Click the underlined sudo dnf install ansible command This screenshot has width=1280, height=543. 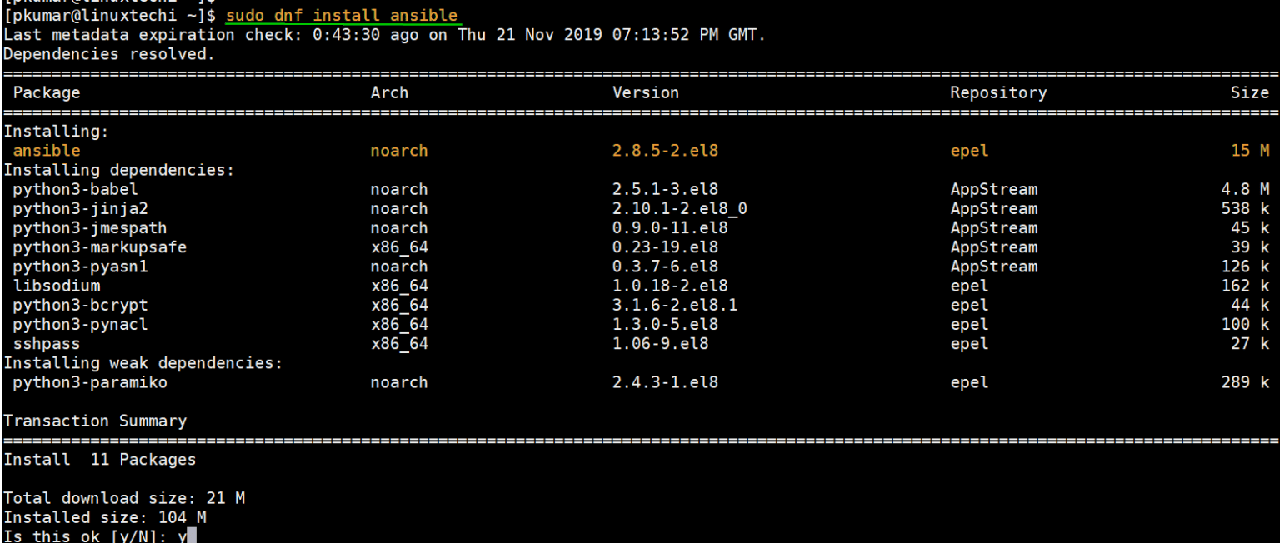point(342,16)
